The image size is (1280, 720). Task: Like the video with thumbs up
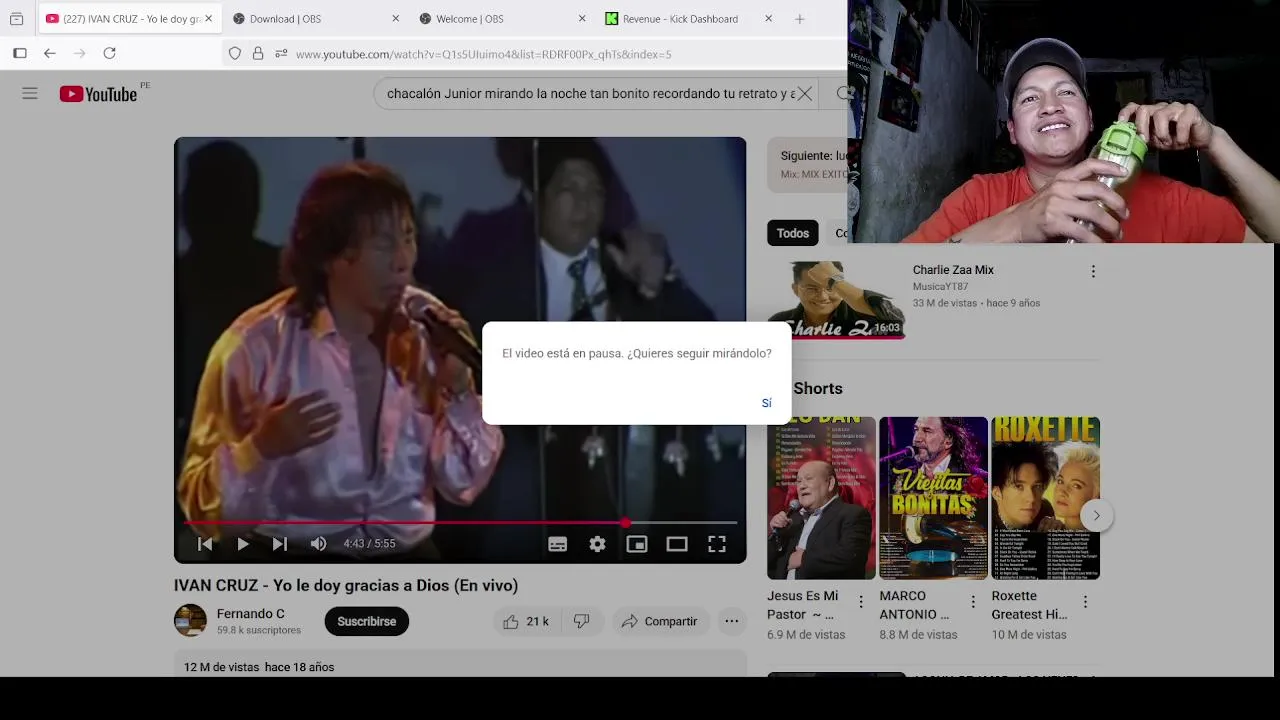tap(525, 621)
